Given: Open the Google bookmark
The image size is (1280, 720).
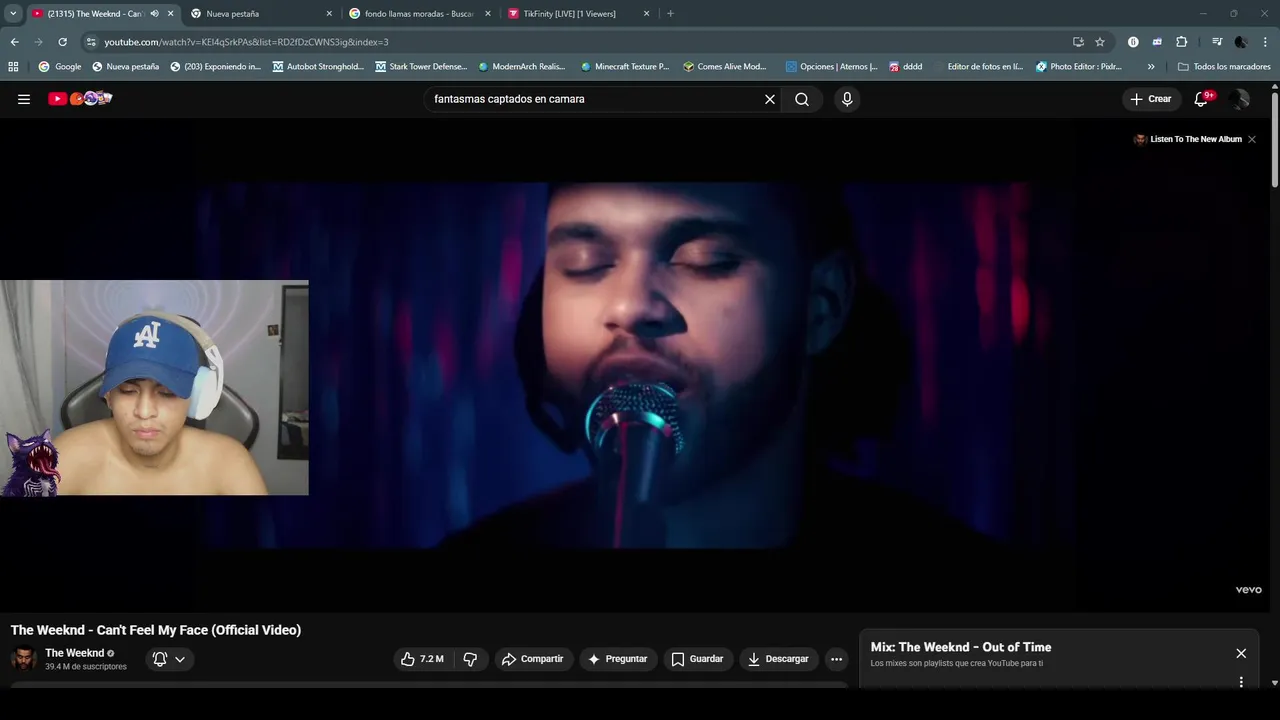Looking at the screenshot, I should coord(60,67).
